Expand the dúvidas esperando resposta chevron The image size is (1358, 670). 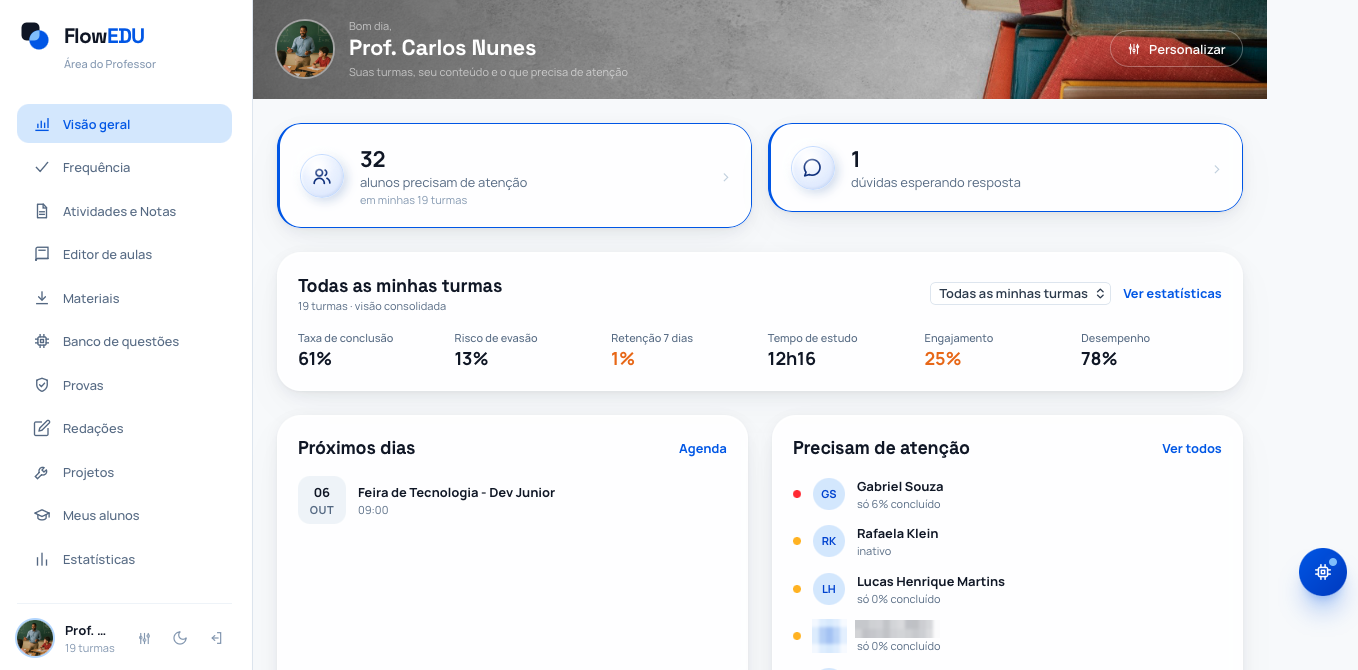(1217, 169)
